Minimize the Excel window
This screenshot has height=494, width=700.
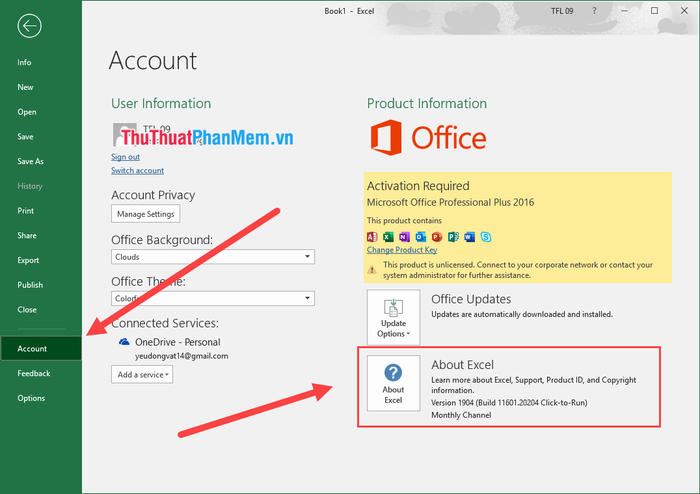pos(625,11)
